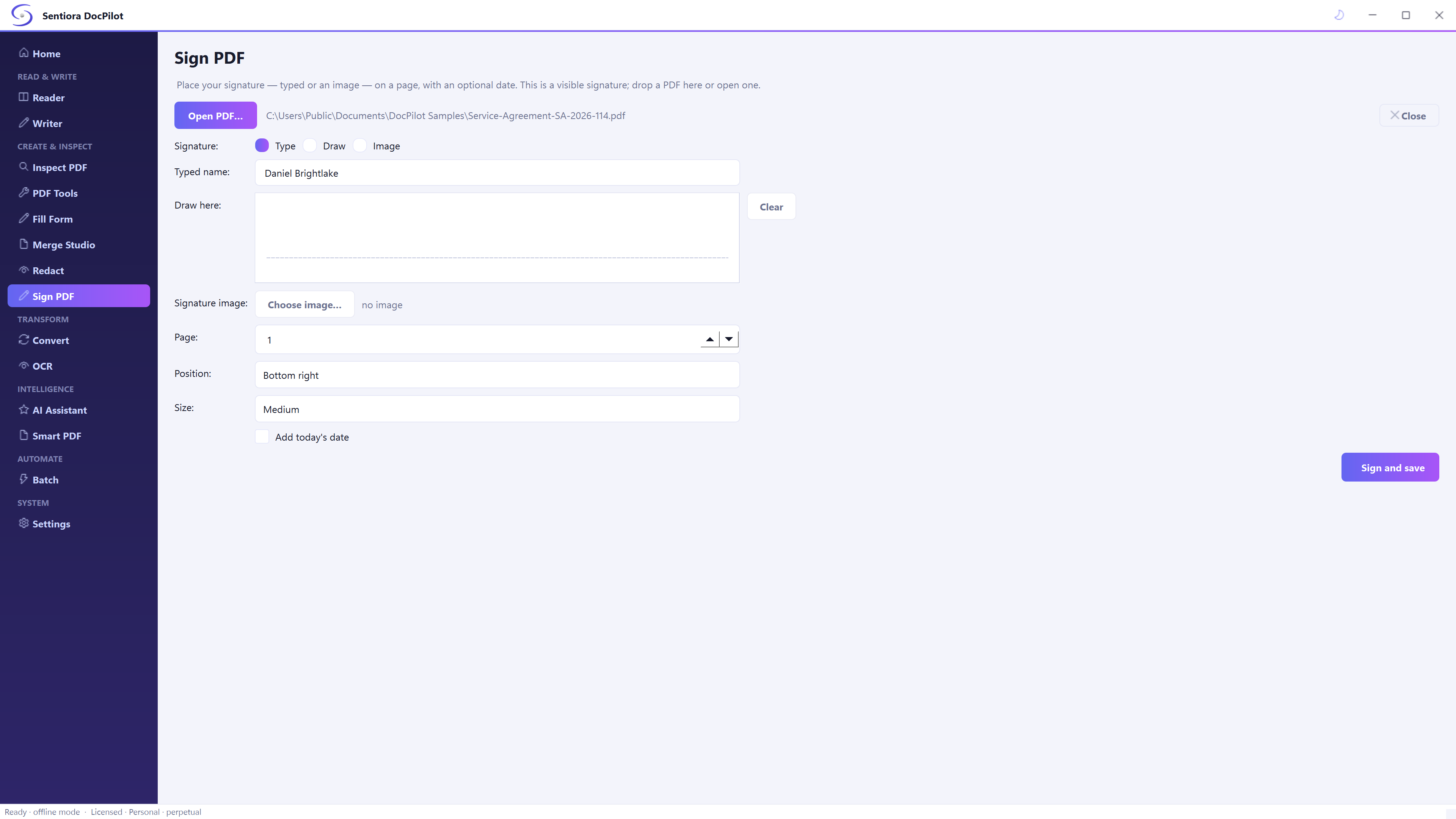The width and height of the screenshot is (1456, 819).
Task: Click the Smart PDF document icon
Action: click(x=23, y=435)
